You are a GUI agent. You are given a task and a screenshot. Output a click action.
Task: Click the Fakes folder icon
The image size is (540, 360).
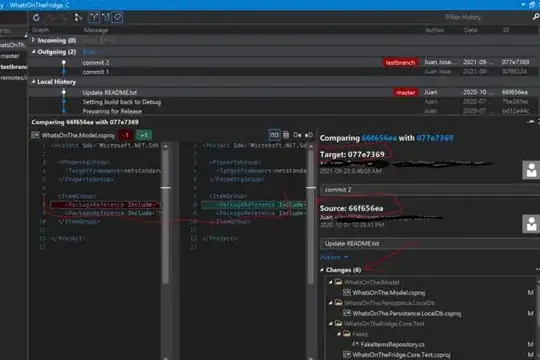tap(347, 334)
